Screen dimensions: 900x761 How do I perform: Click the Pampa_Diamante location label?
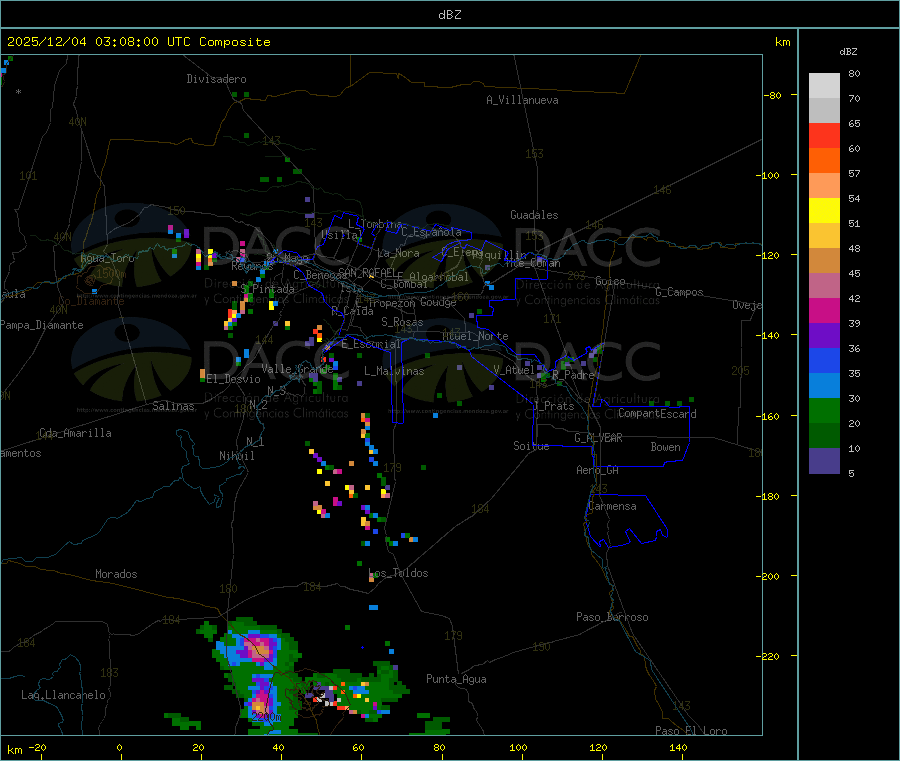point(42,325)
